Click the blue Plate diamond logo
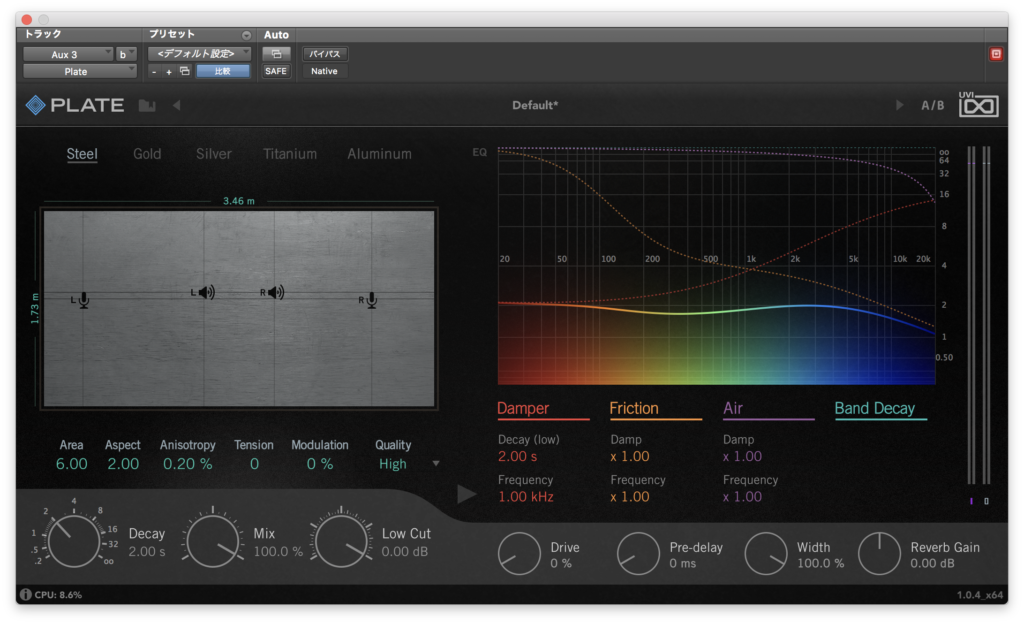 tap(35, 104)
